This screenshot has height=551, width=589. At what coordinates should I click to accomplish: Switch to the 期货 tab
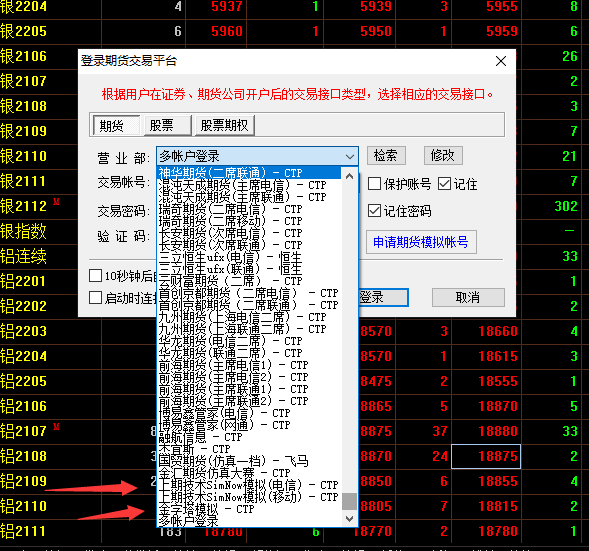[116, 125]
